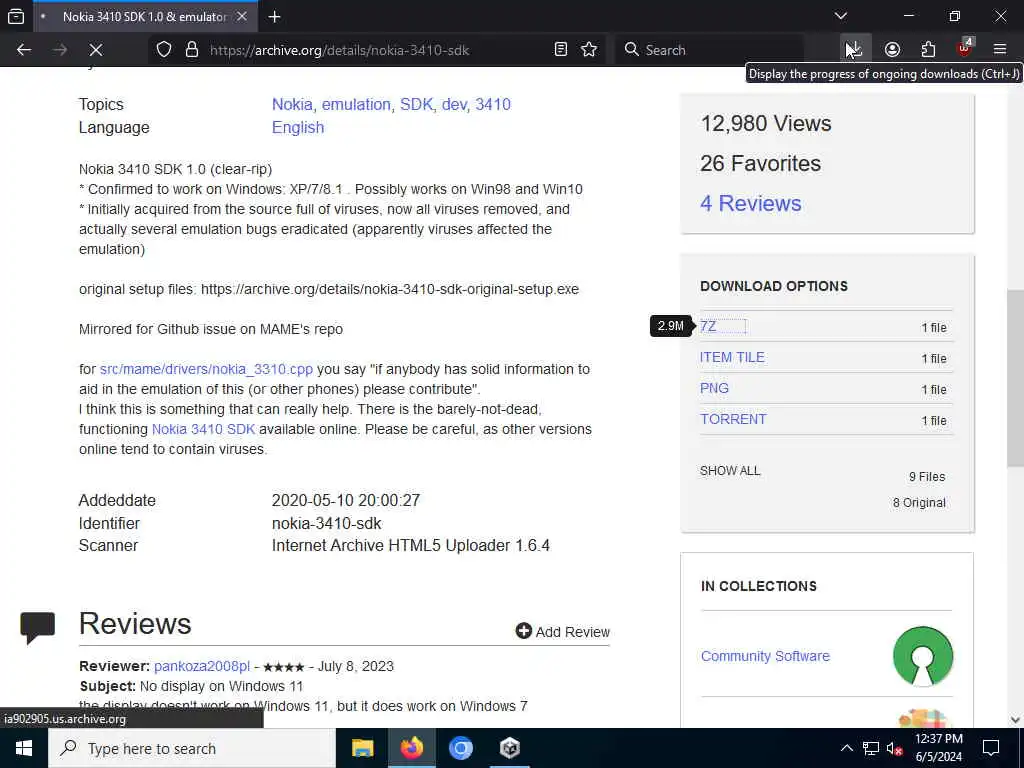The image size is (1024, 768).
Task: Open reviewer pankoza2008pl profile
Action: pos(202,666)
